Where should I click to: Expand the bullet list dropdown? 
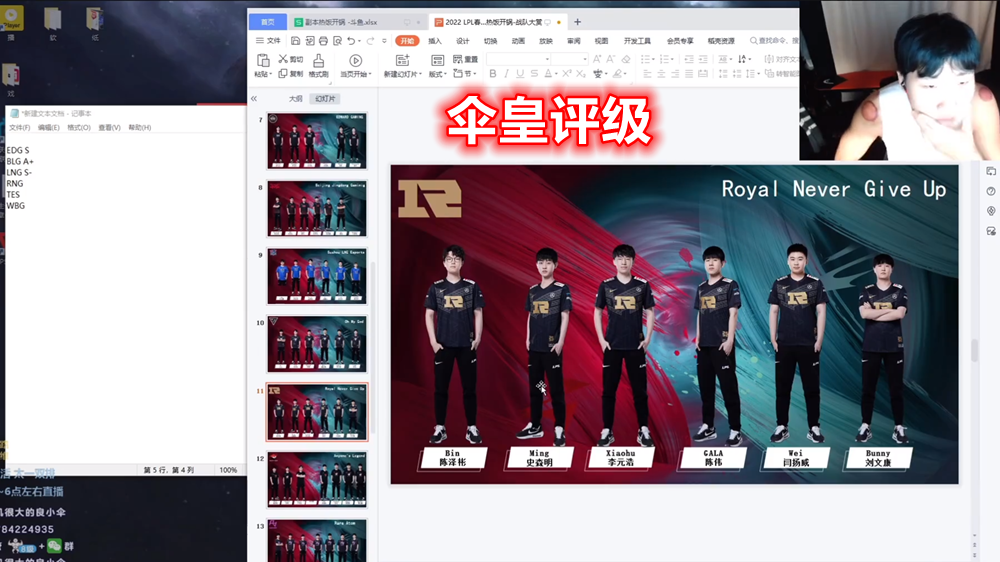(653, 59)
